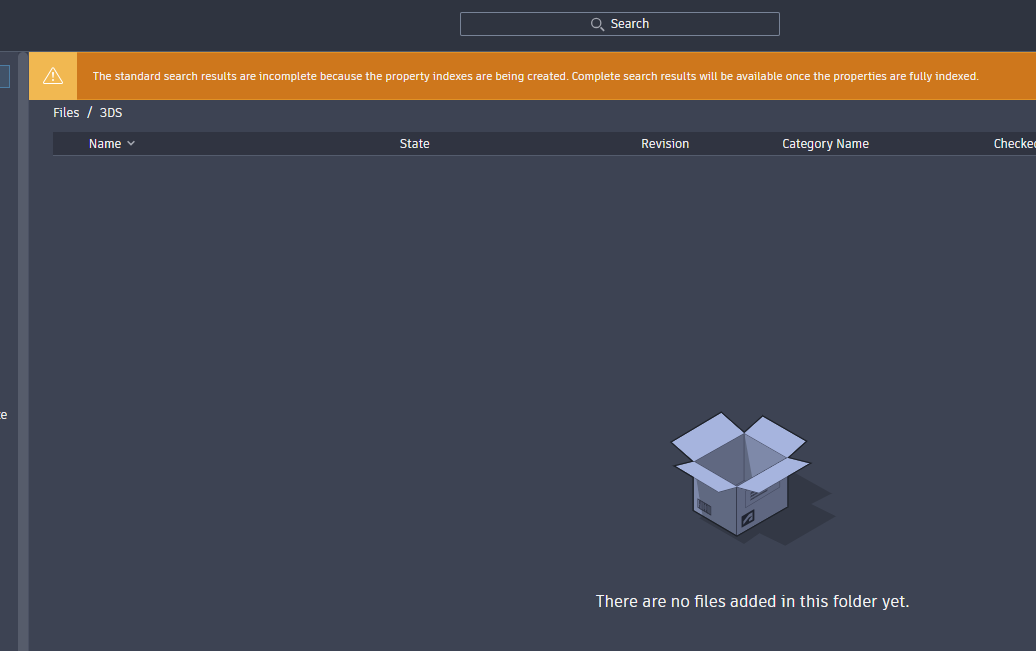Sort by the Category Name column

825,143
